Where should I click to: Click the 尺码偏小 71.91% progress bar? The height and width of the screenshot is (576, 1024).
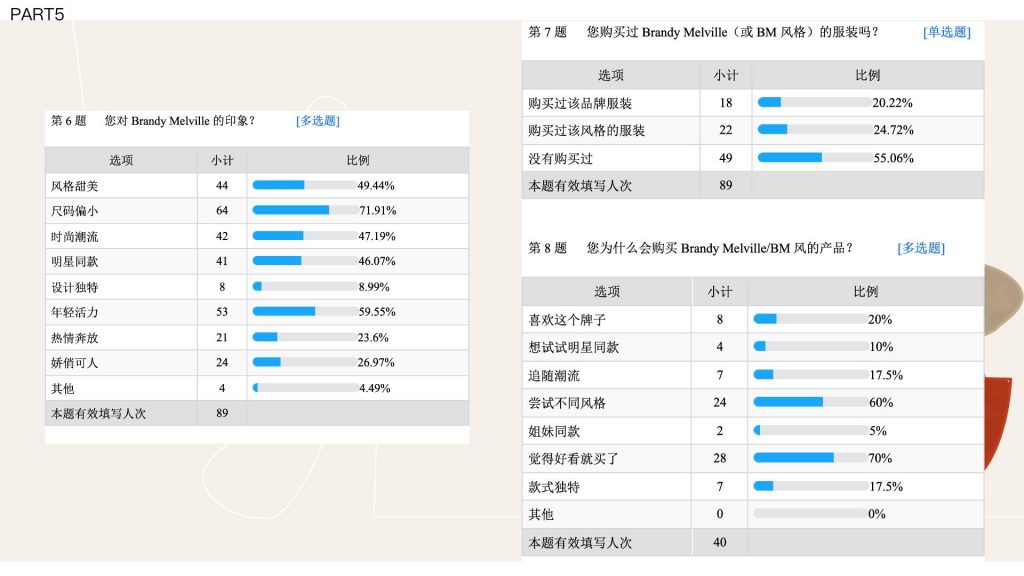(x=304, y=210)
